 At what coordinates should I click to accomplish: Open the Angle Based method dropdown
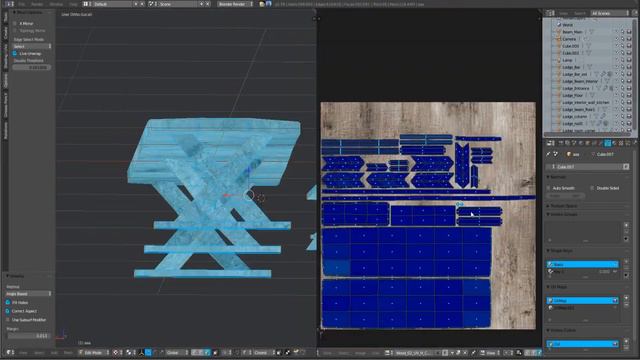(29, 294)
